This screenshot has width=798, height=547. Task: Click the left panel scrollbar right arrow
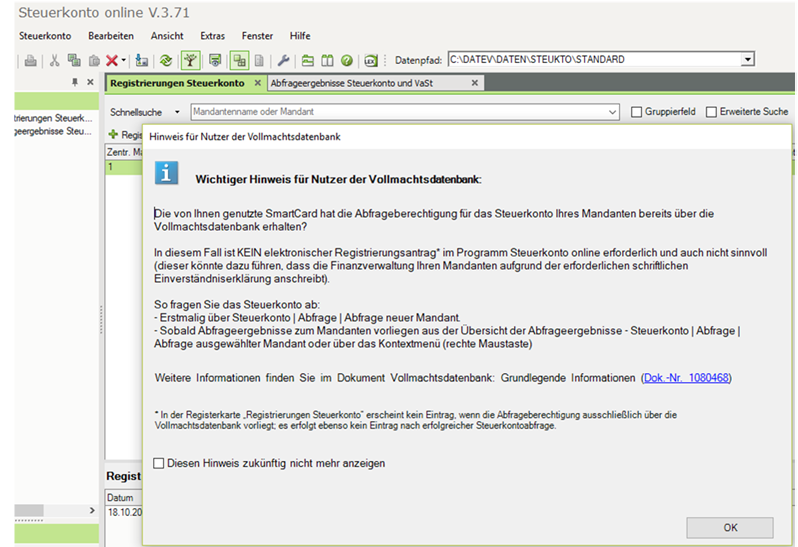(92, 510)
